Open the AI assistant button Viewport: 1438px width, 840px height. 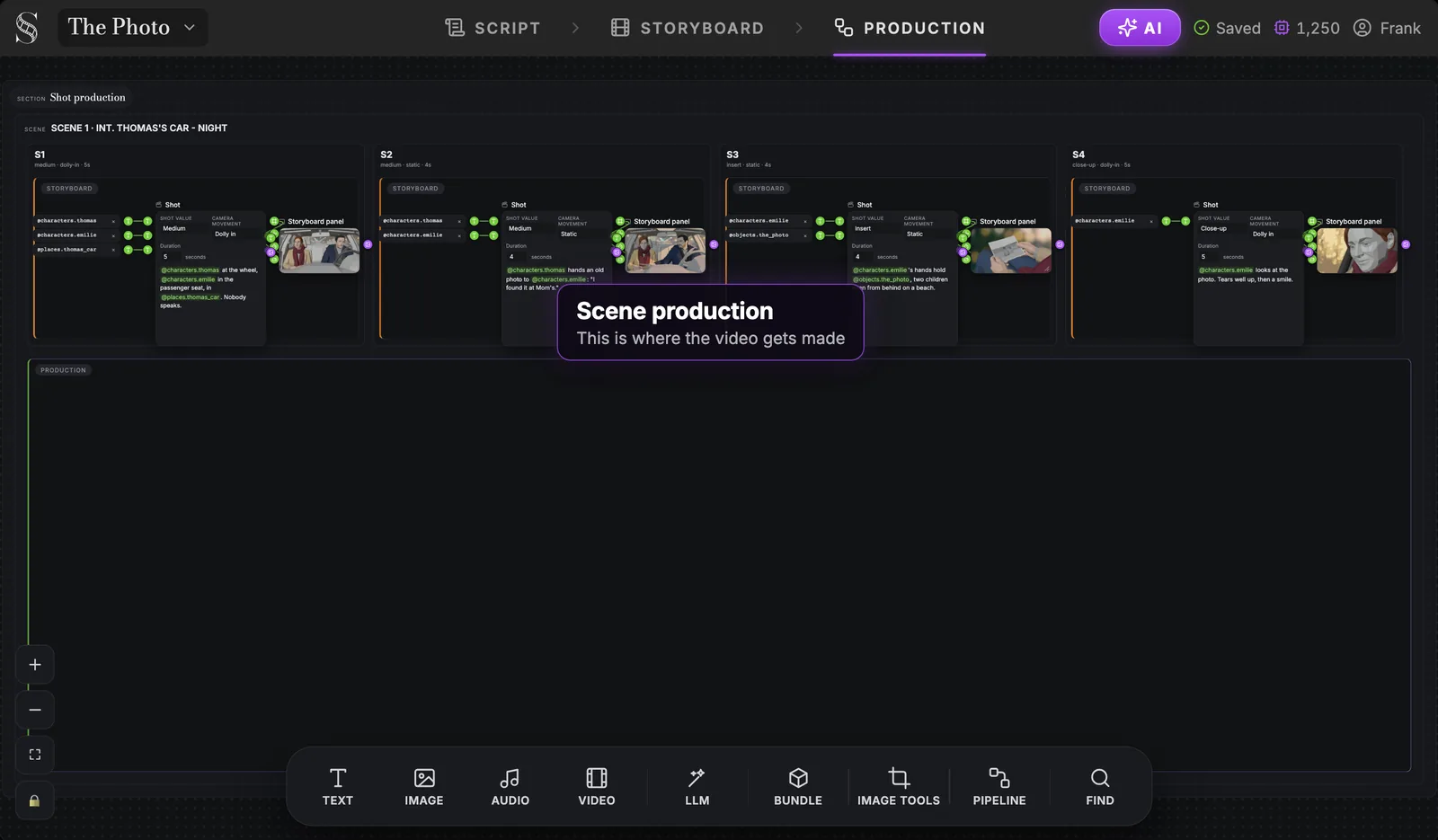coord(1140,28)
